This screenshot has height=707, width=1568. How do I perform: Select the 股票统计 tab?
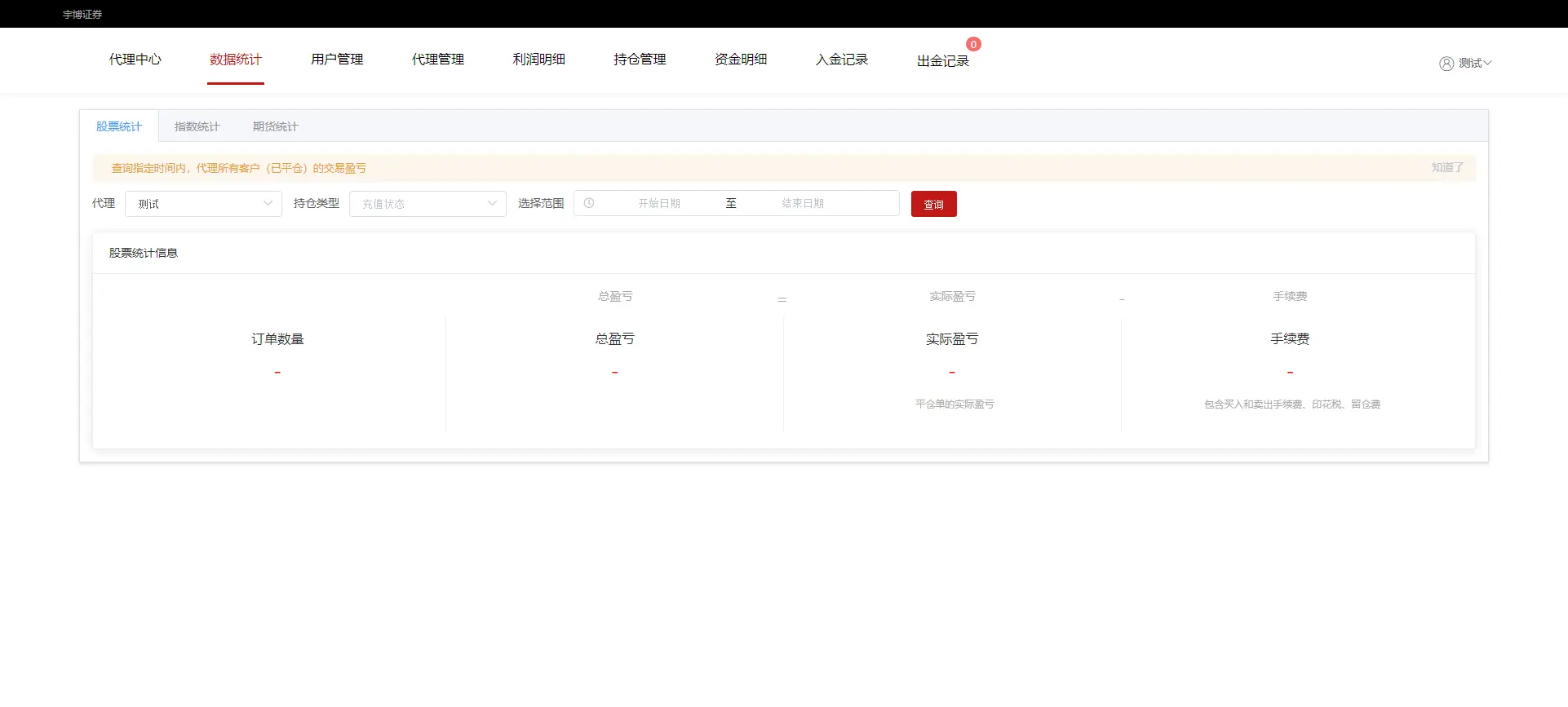pyautogui.click(x=118, y=126)
